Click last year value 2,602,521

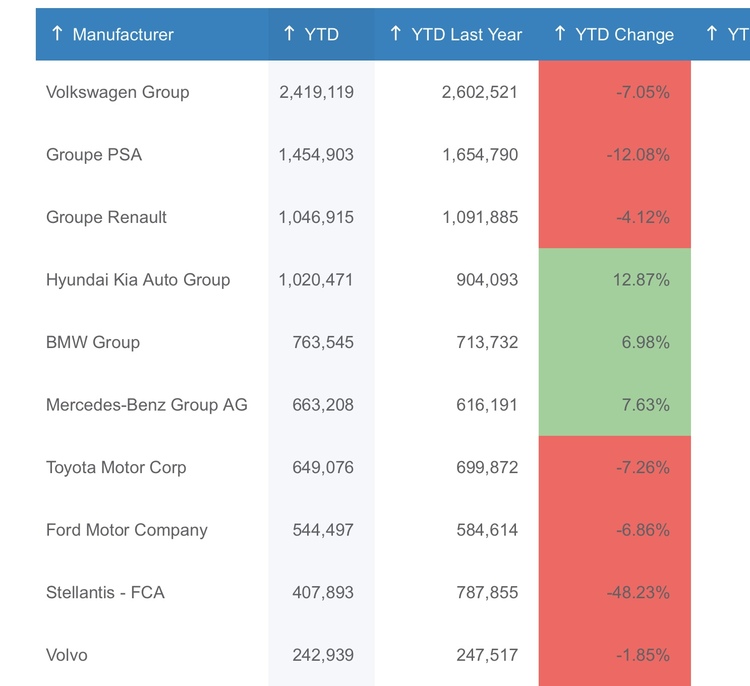(480, 92)
